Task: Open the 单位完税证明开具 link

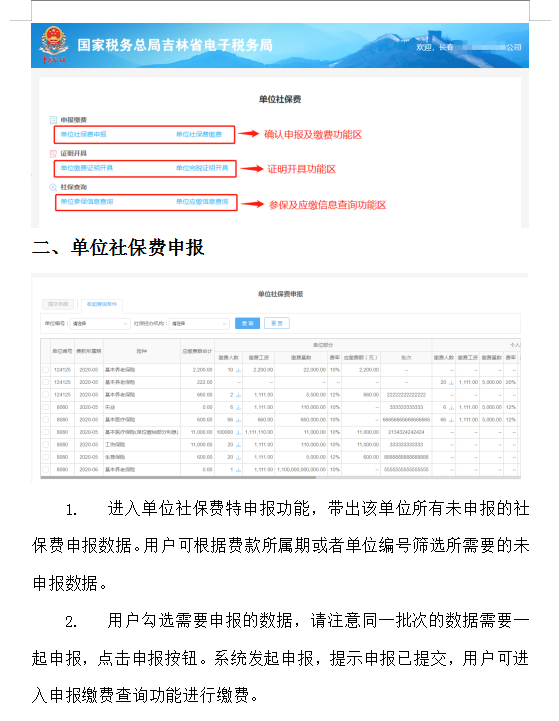Action: [x=202, y=168]
